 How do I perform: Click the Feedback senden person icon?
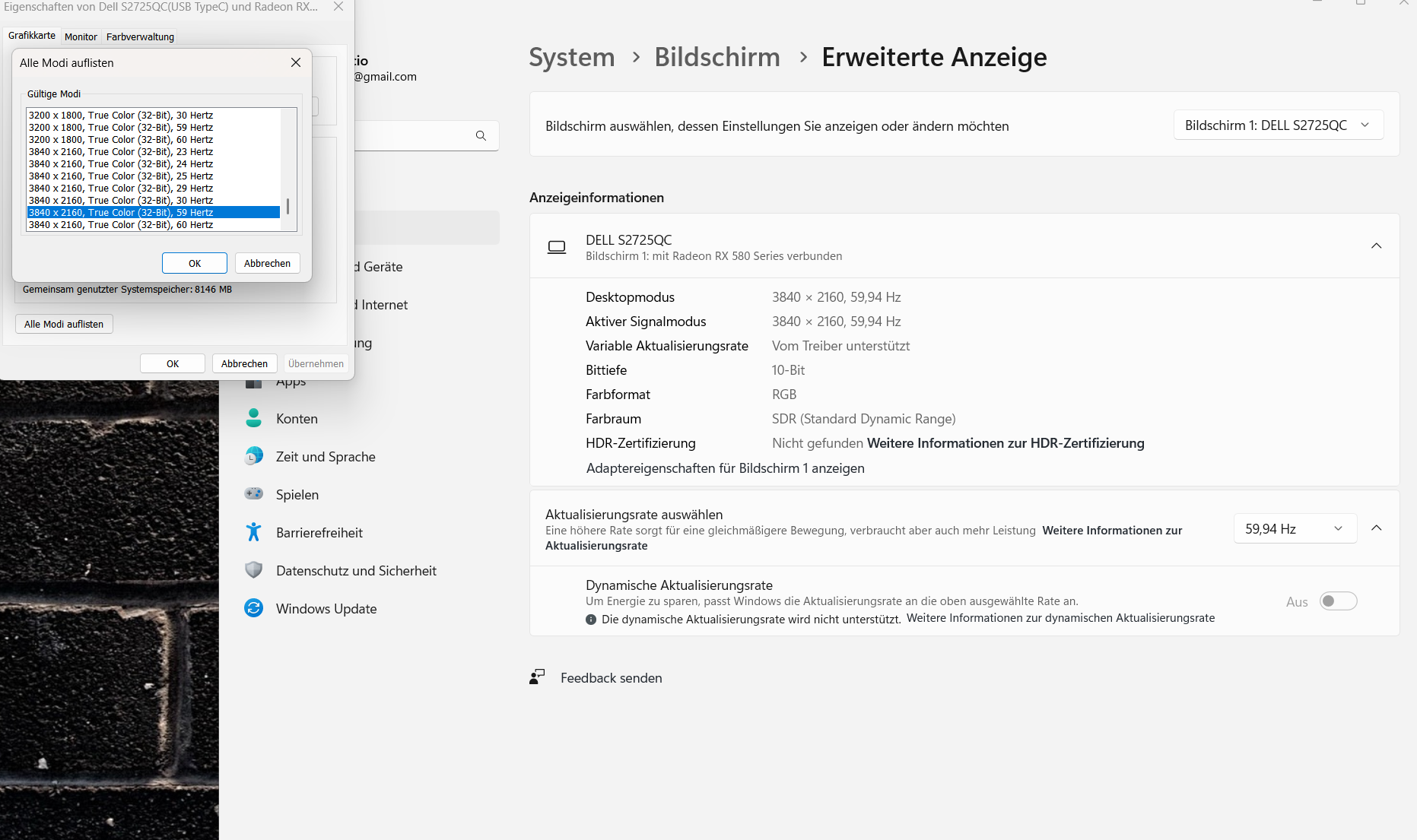(537, 677)
